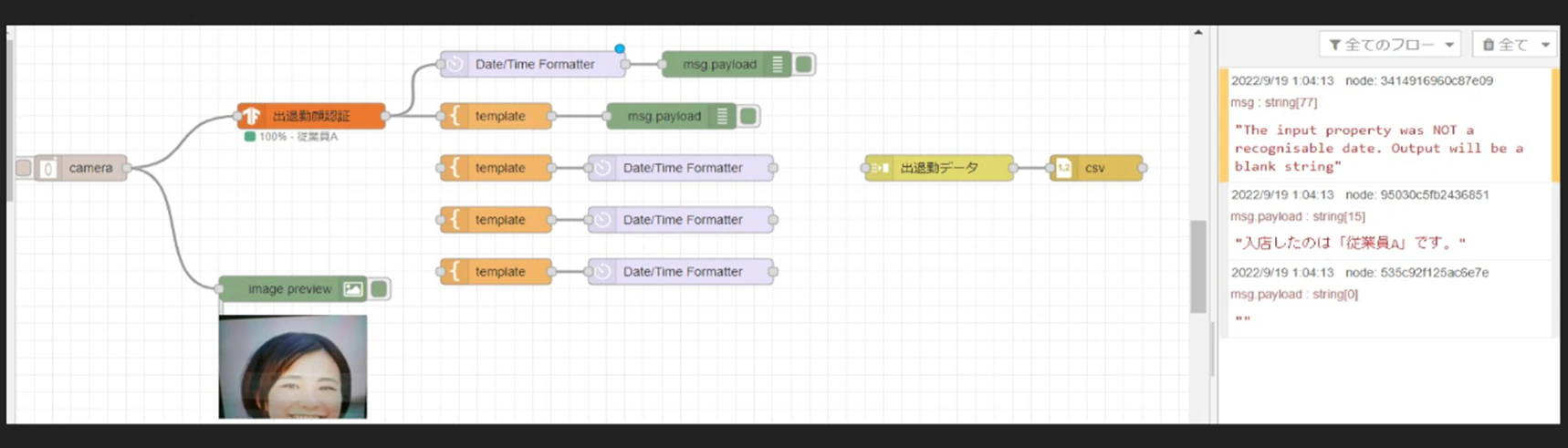Click the previewed face thumbnail
The image size is (1568, 448).
[x=293, y=367]
